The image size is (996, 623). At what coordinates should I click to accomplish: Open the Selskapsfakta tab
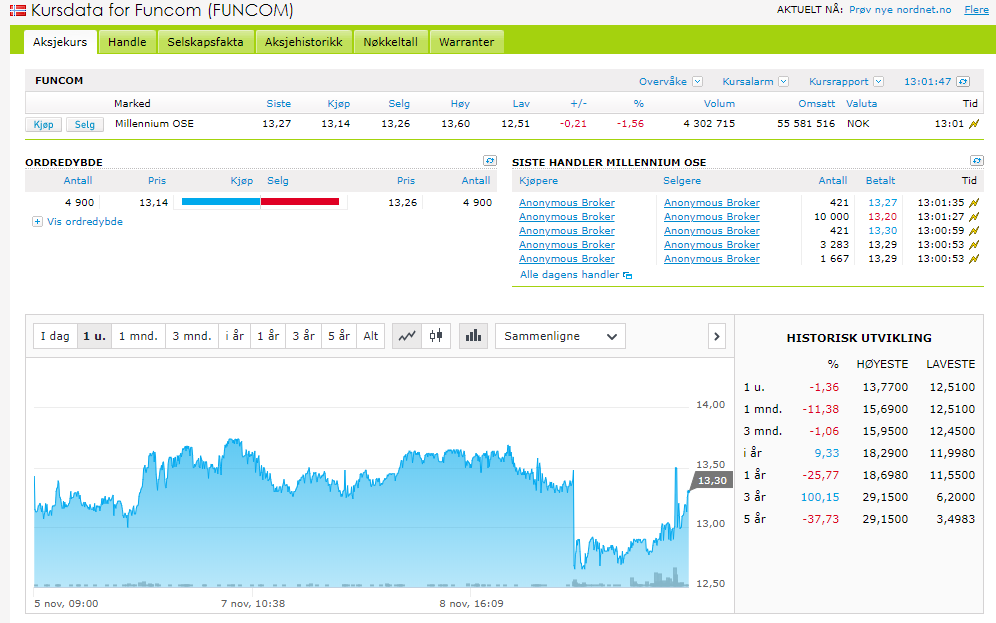205,42
